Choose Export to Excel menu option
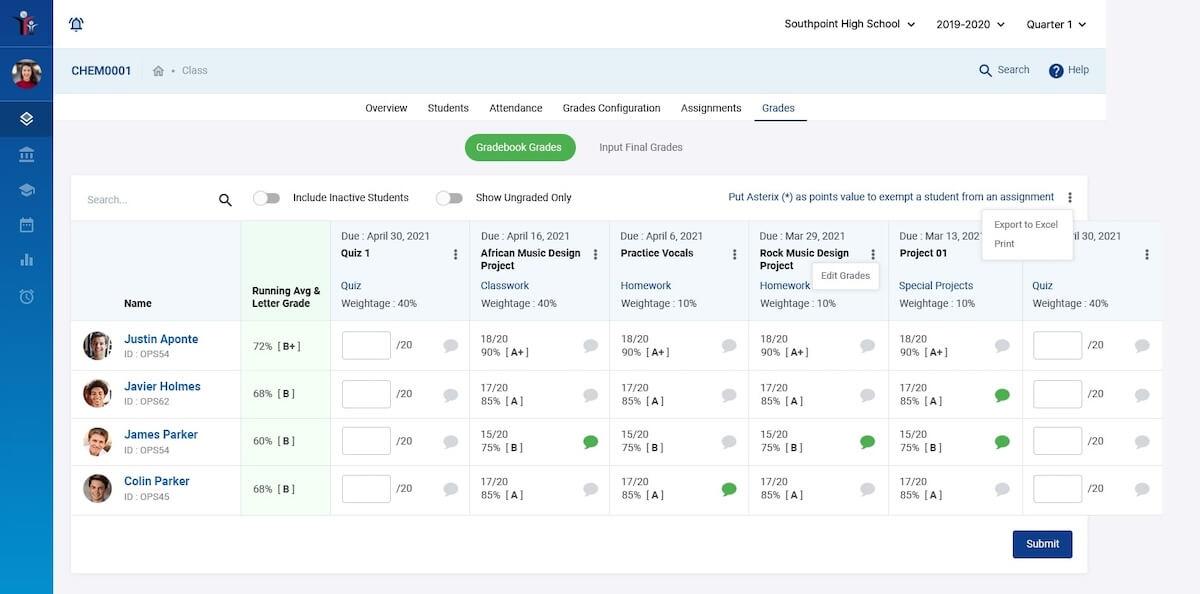The height and width of the screenshot is (594, 1200). 1026,225
